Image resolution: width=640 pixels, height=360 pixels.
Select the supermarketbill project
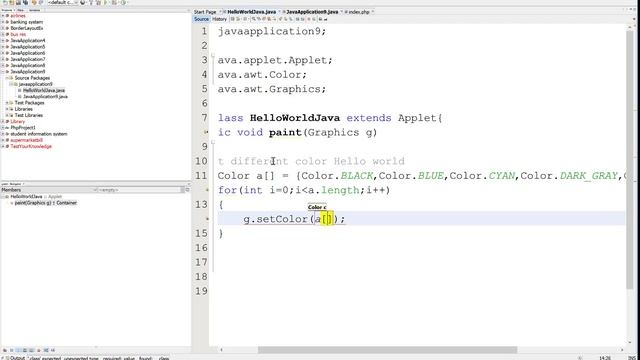[x=27, y=140]
